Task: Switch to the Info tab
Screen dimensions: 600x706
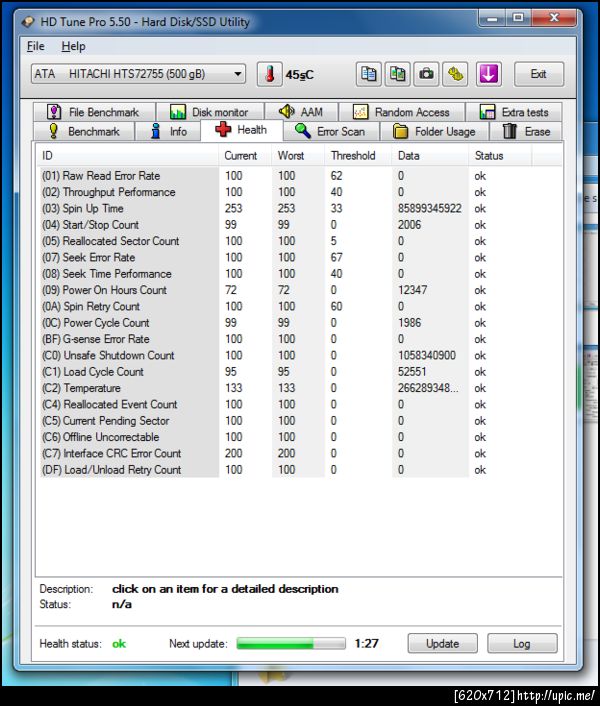Action: pyautogui.click(x=168, y=131)
